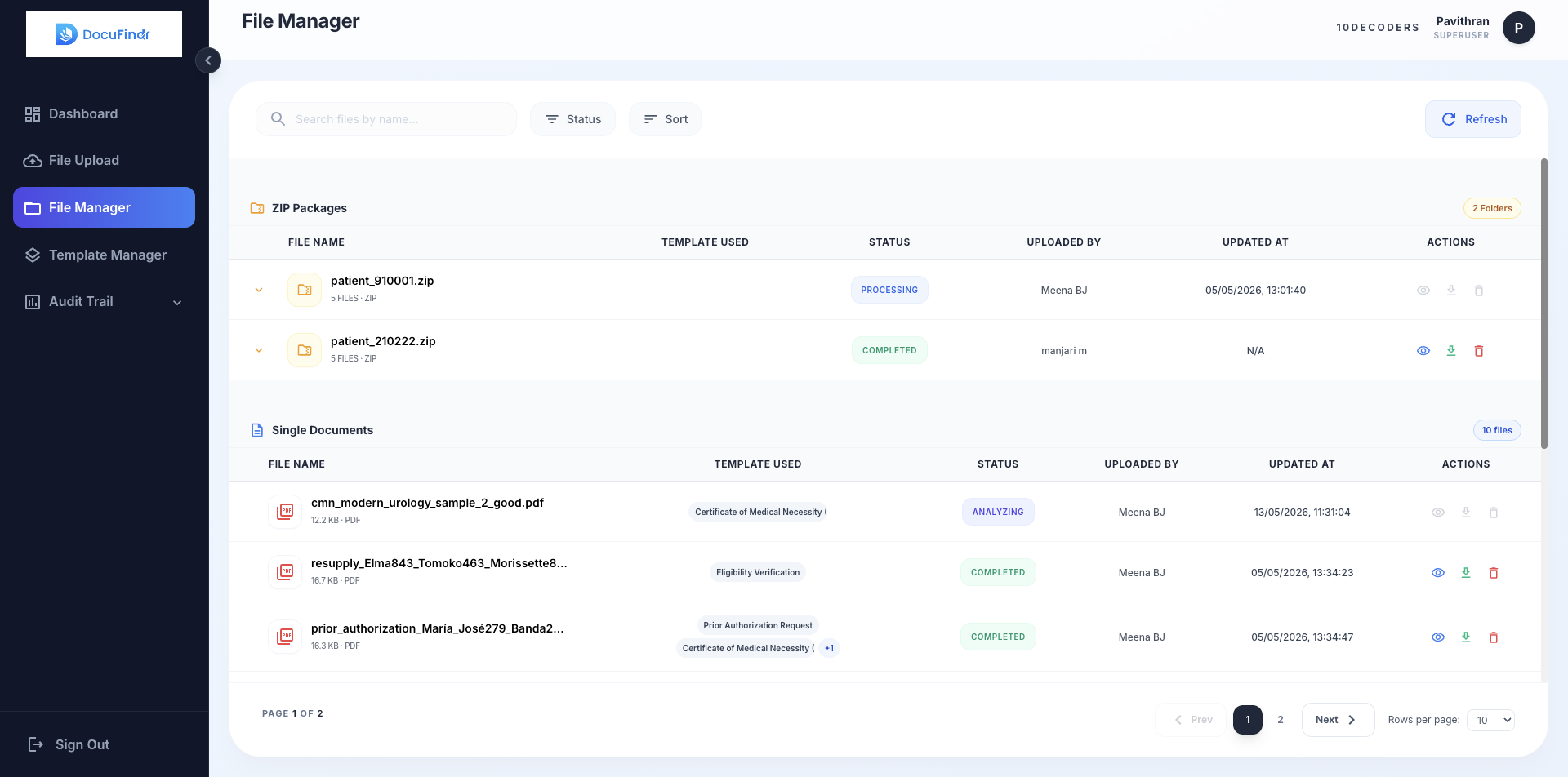
Task: Open the Dashboard page
Action: click(x=104, y=114)
